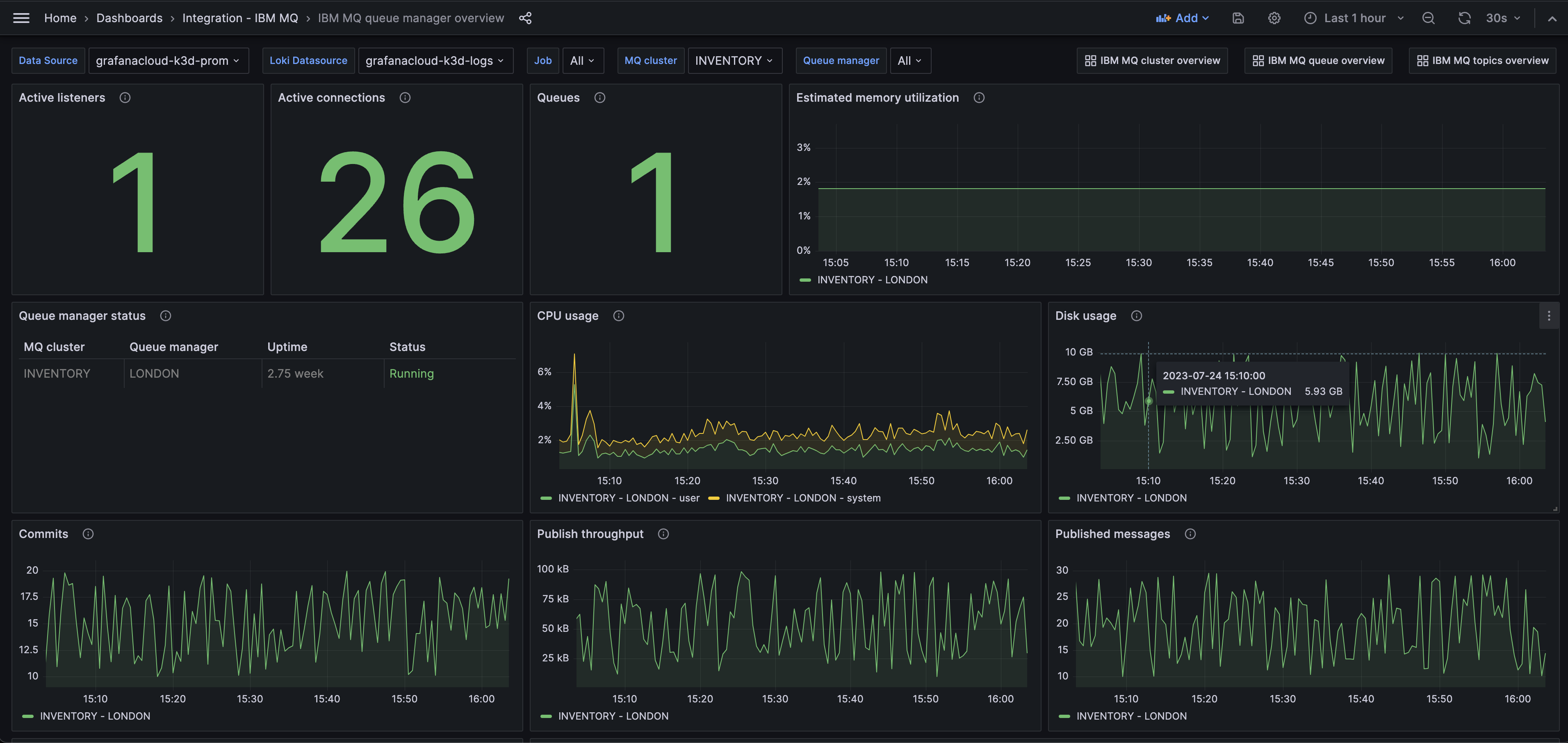Toggle the INVENTORY - LONDON - system series visibility
The image size is (1568, 743).
click(804, 498)
